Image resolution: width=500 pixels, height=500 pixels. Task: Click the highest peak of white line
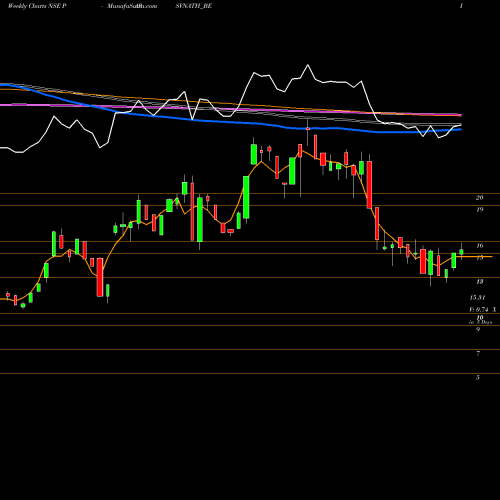pyautogui.click(x=307, y=65)
